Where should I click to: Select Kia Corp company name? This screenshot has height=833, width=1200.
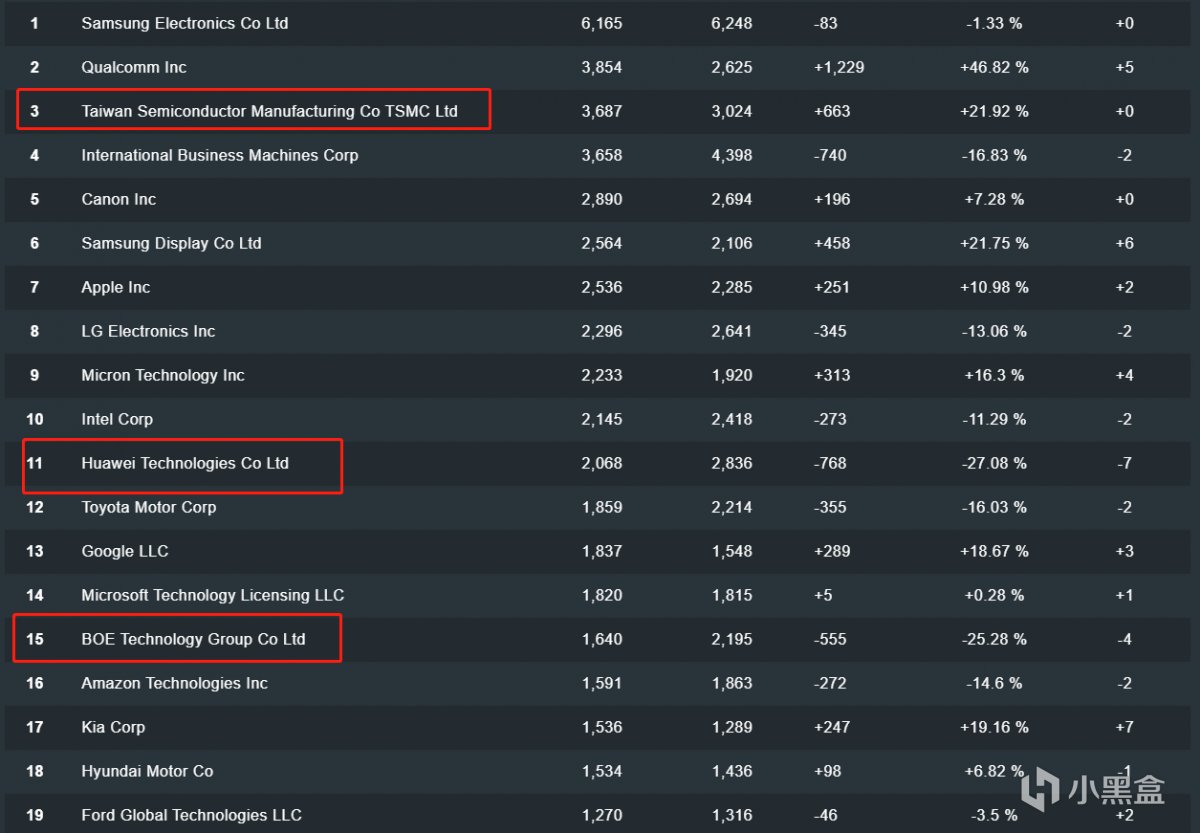click(113, 727)
